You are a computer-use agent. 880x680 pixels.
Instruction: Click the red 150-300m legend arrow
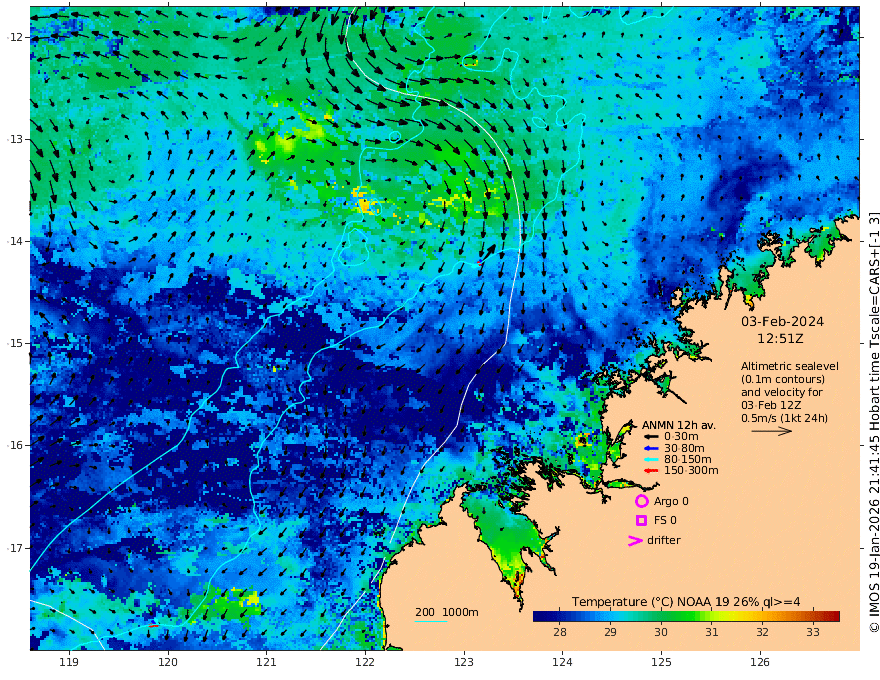pyautogui.click(x=650, y=471)
